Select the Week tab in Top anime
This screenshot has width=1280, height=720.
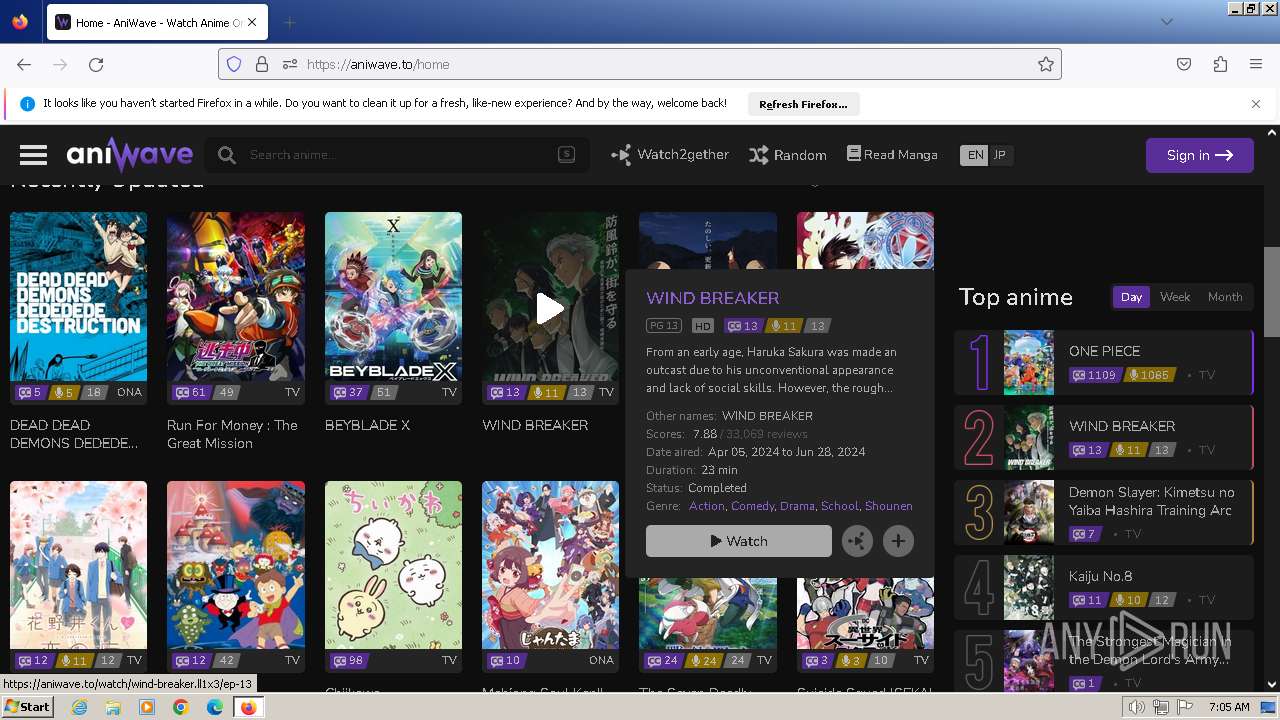1175,297
